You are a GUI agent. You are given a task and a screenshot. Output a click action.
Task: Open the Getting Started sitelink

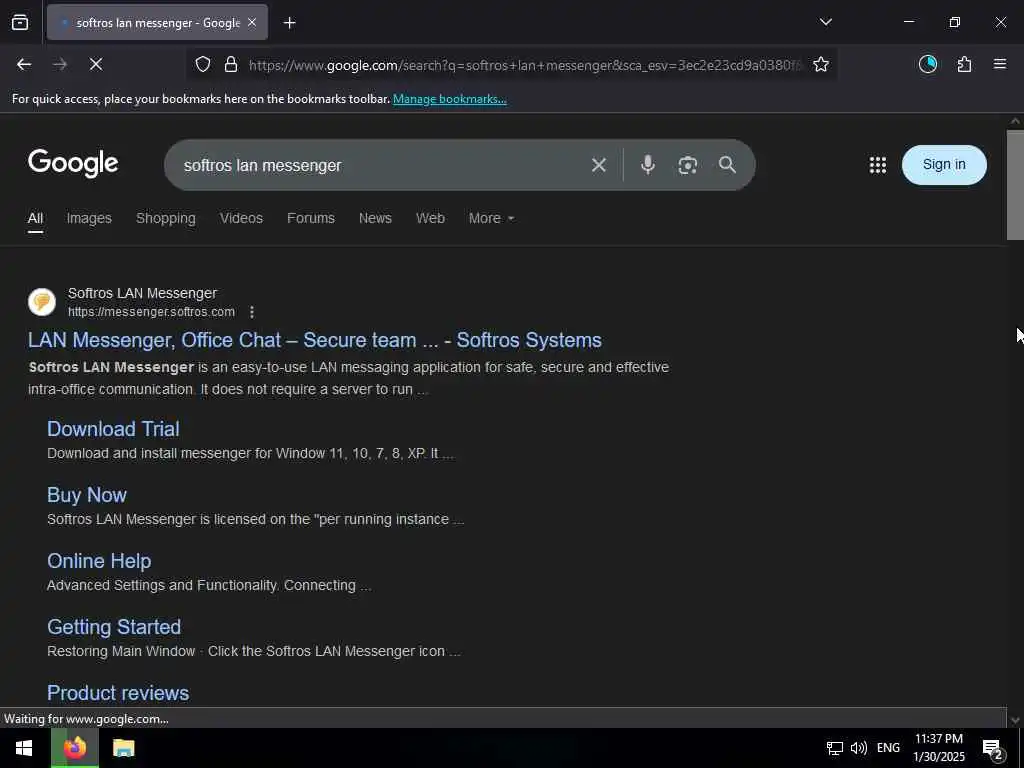pos(114,627)
